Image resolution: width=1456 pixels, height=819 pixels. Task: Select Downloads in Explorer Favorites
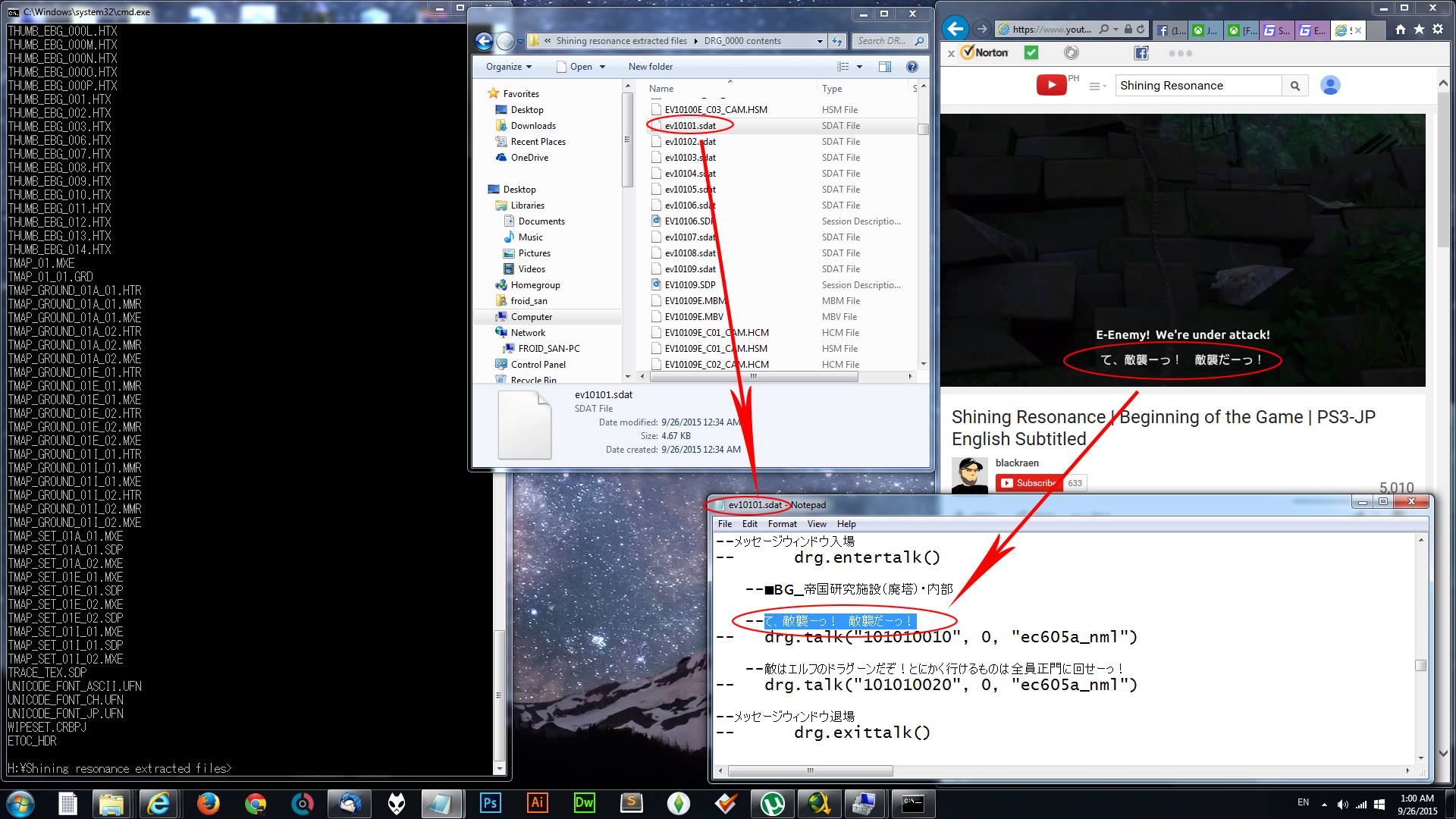533,126
